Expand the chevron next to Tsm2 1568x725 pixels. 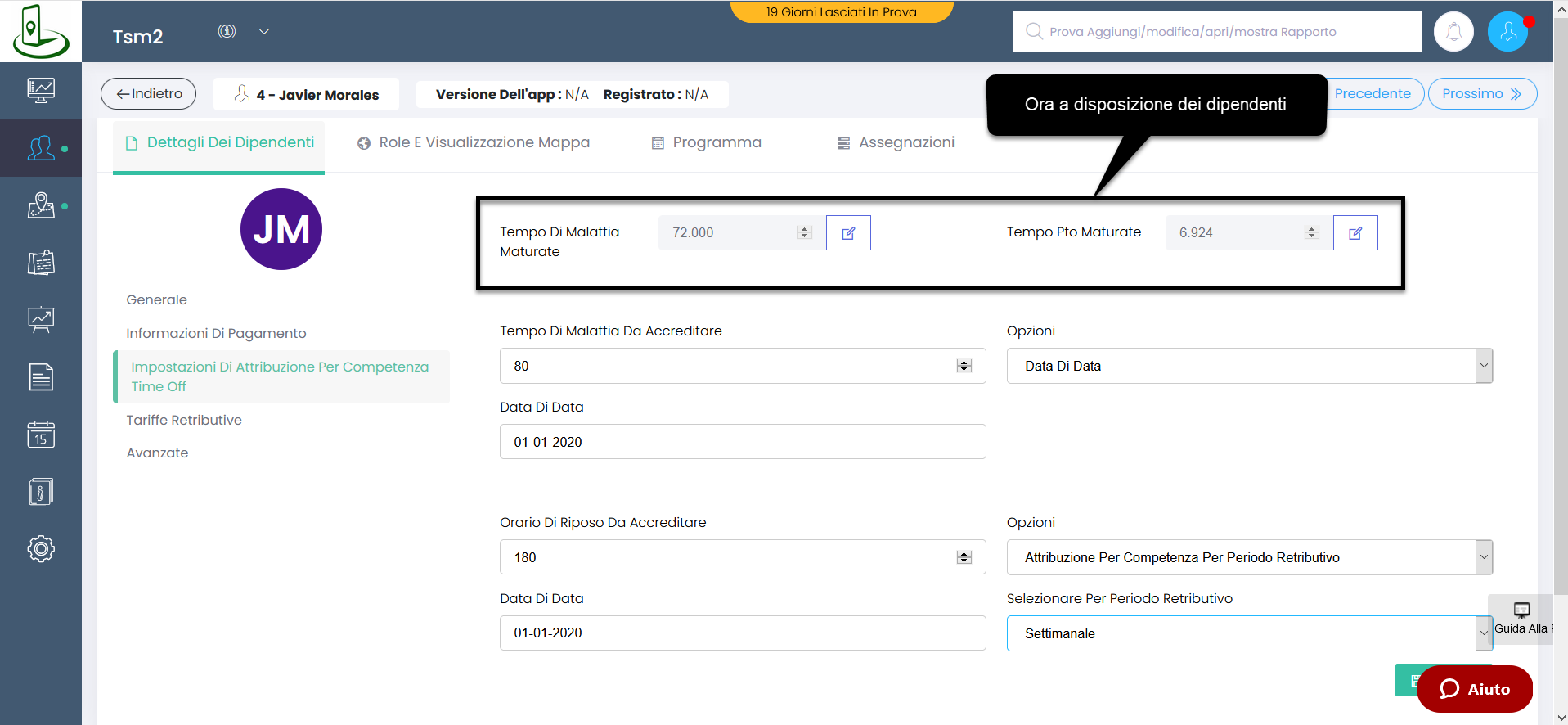point(264,32)
